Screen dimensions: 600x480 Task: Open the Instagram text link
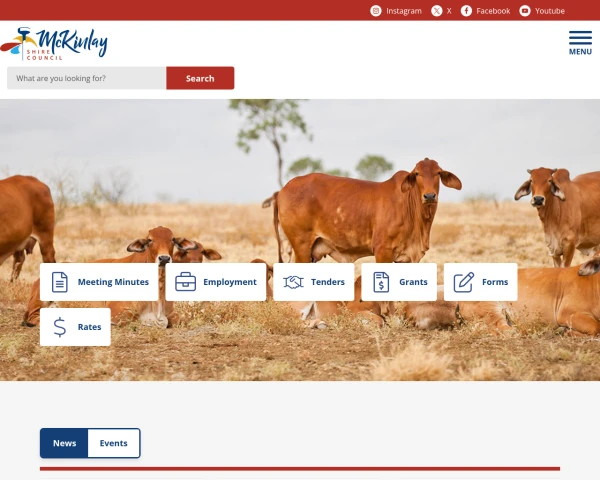404,11
